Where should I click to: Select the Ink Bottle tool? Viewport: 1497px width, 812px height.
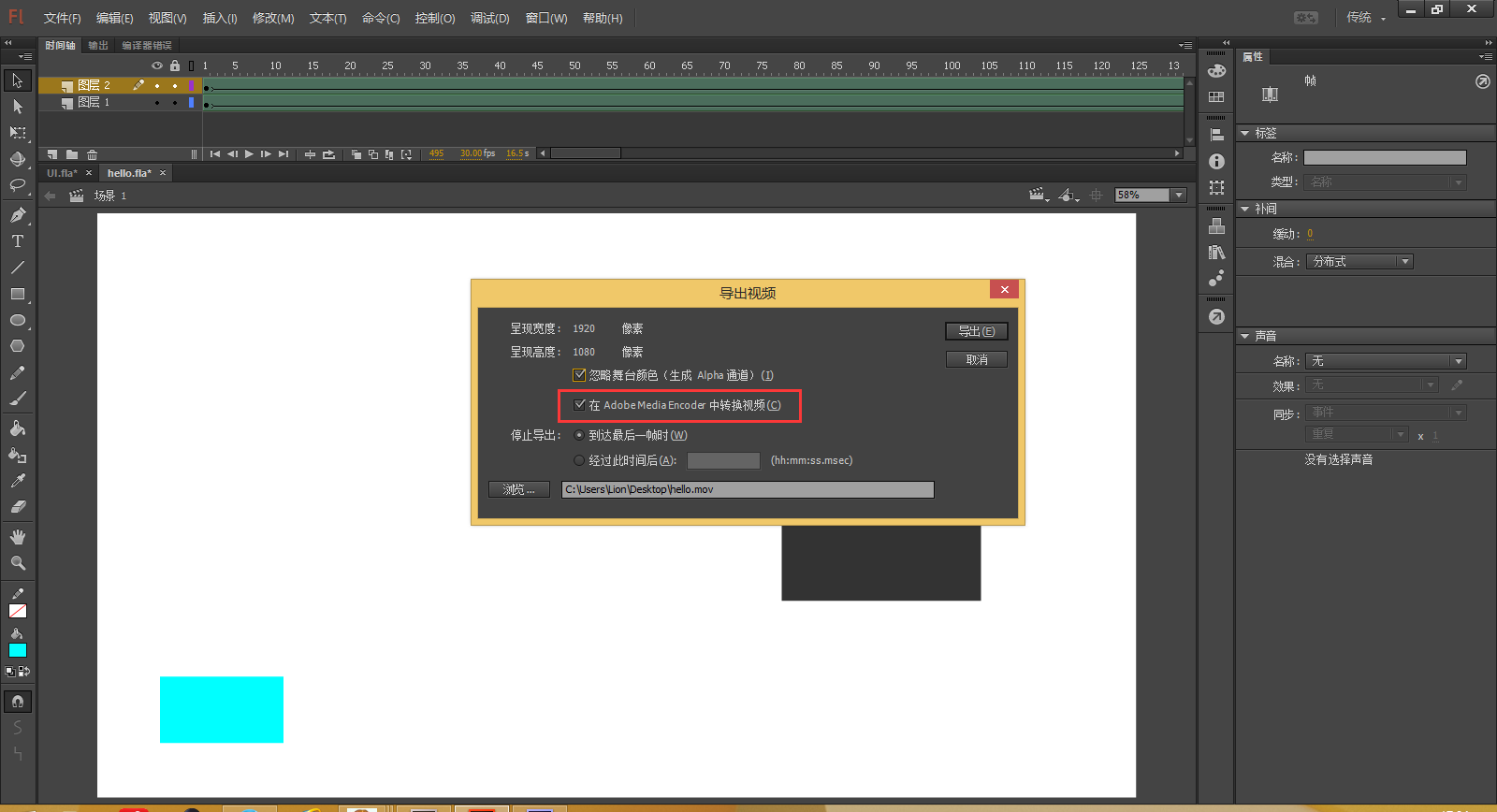tap(18, 455)
